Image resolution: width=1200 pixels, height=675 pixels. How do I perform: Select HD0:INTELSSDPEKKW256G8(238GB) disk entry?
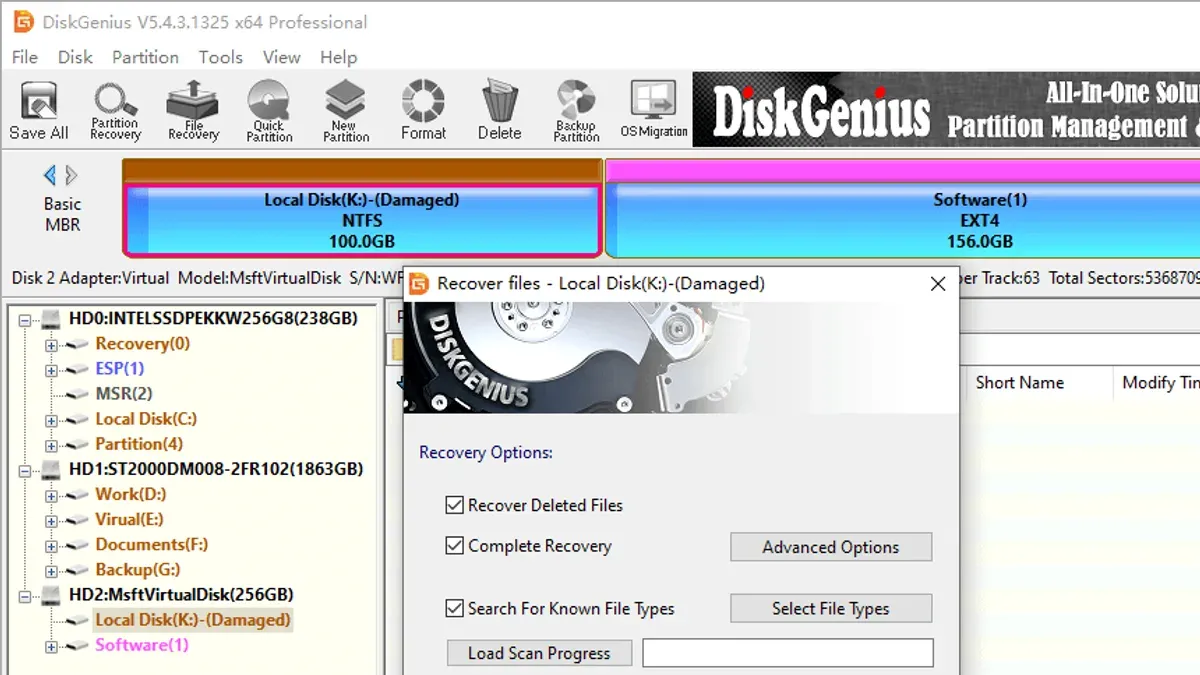tap(213, 319)
